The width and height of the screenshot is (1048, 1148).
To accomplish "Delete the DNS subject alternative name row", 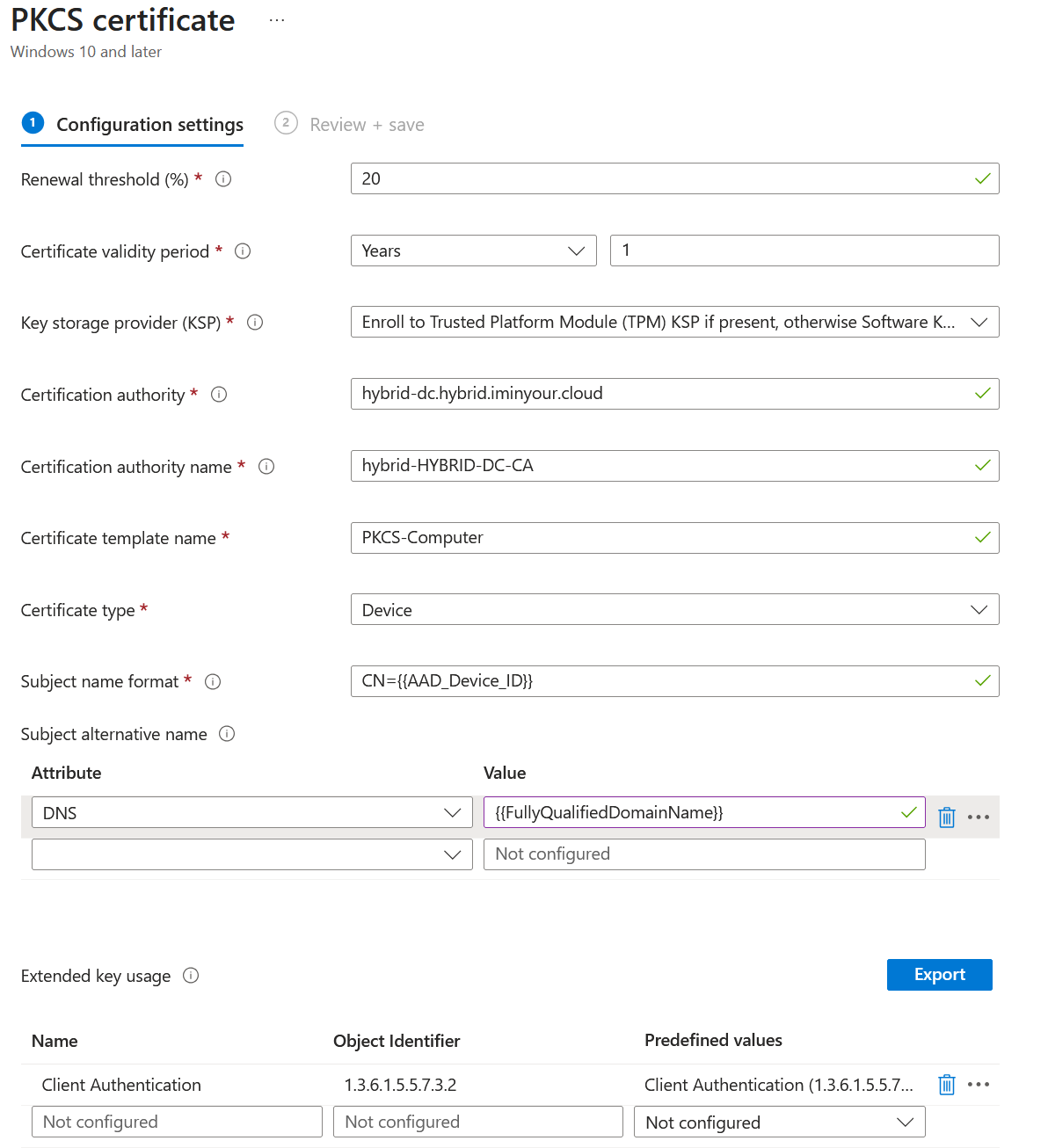I will 946,817.
